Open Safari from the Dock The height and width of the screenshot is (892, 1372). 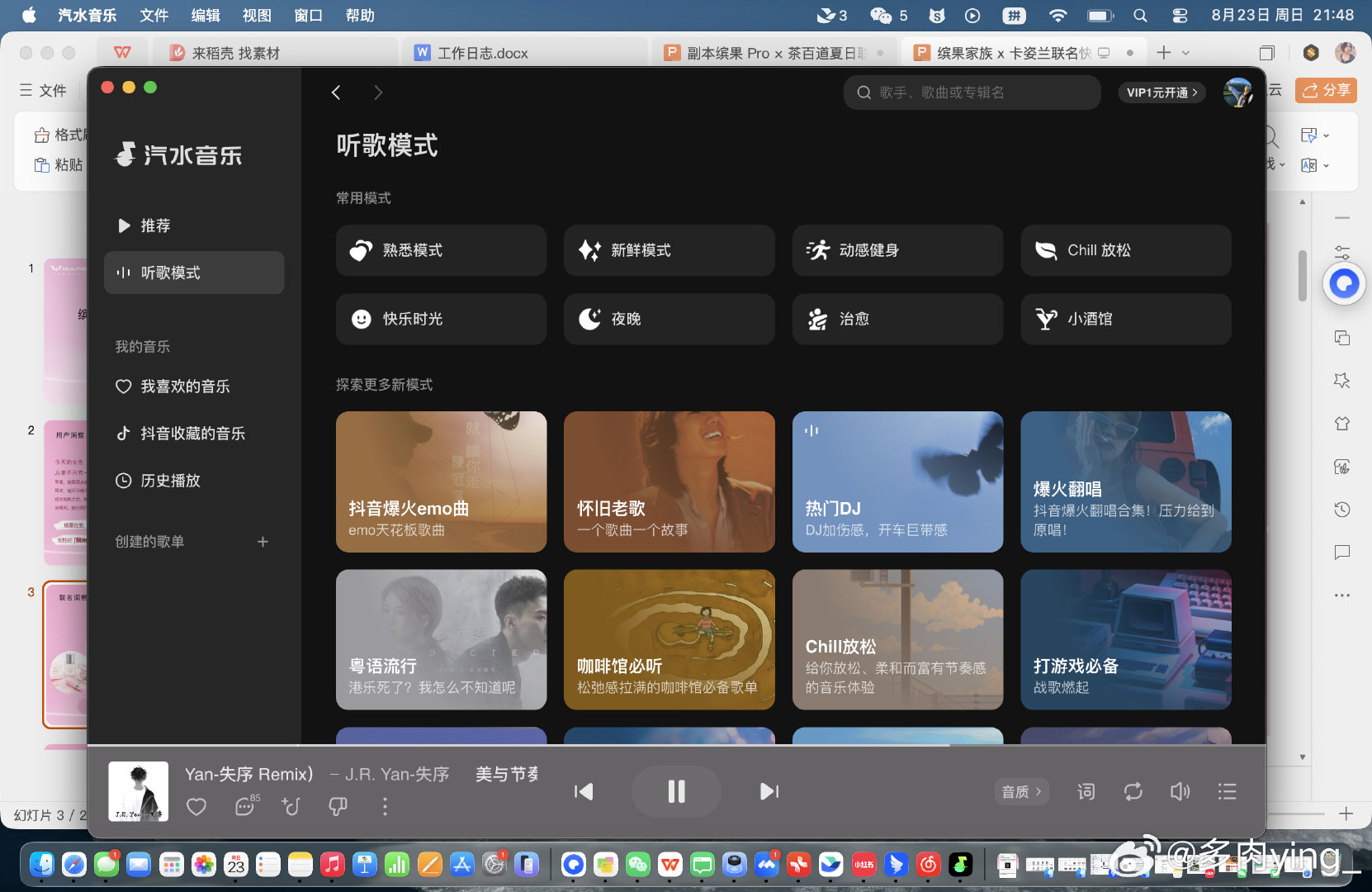(x=74, y=864)
